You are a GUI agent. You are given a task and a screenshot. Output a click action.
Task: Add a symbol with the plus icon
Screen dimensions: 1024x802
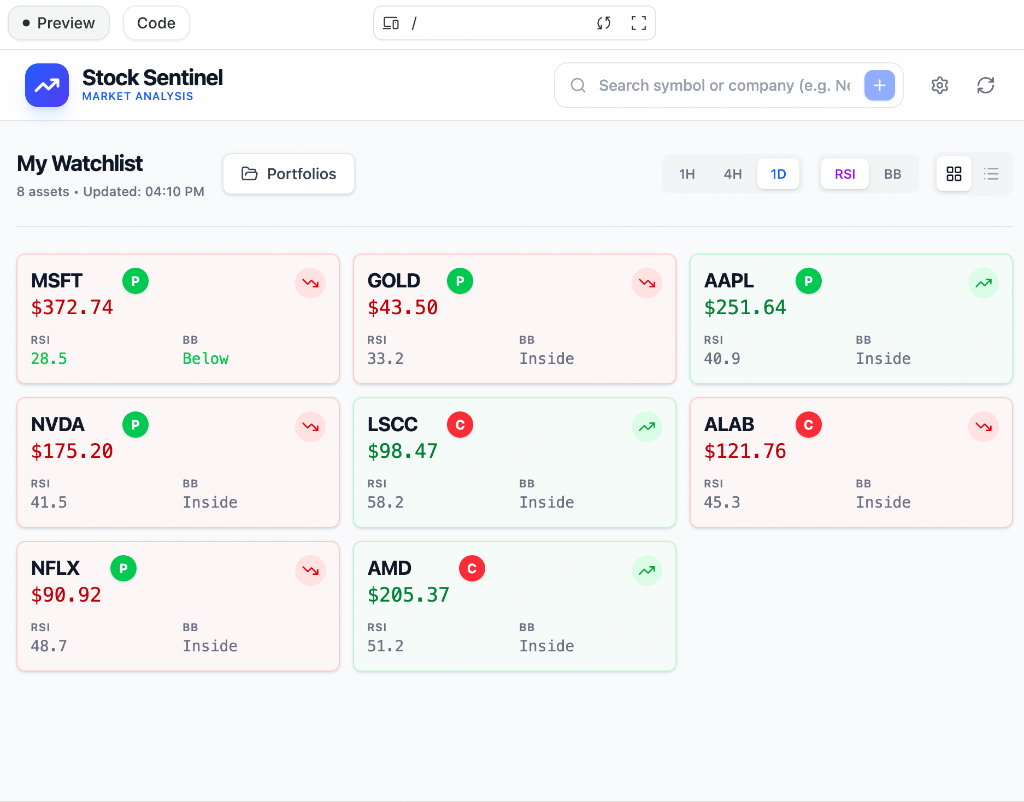coord(879,85)
